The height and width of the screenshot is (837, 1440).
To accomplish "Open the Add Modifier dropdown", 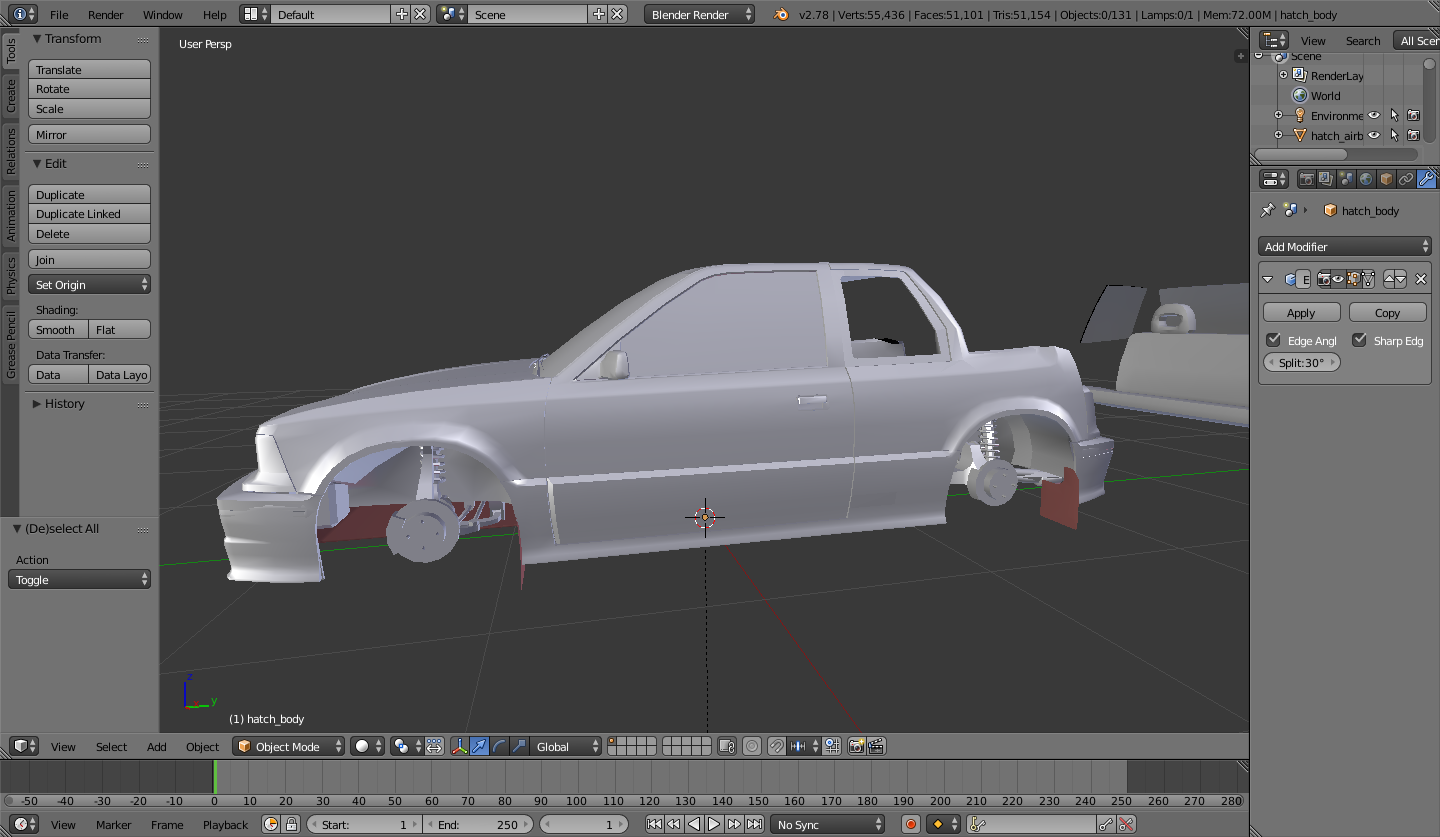I will tap(1344, 246).
